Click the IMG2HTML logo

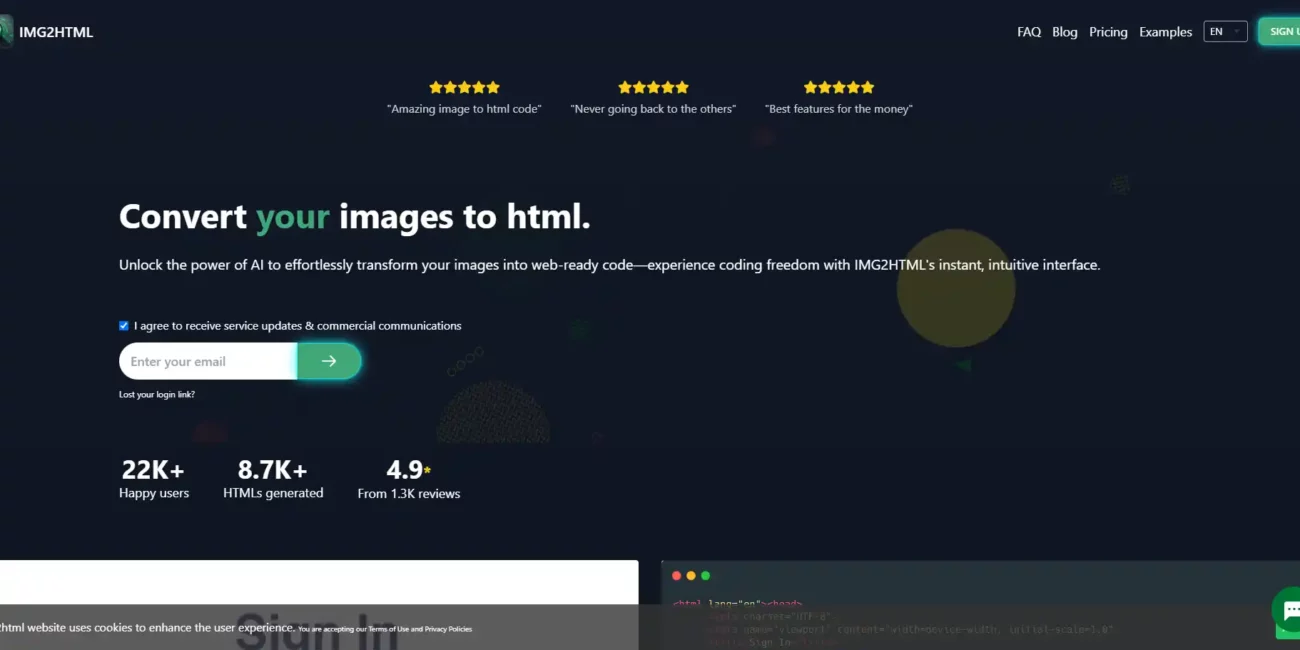pyautogui.click(x=47, y=32)
